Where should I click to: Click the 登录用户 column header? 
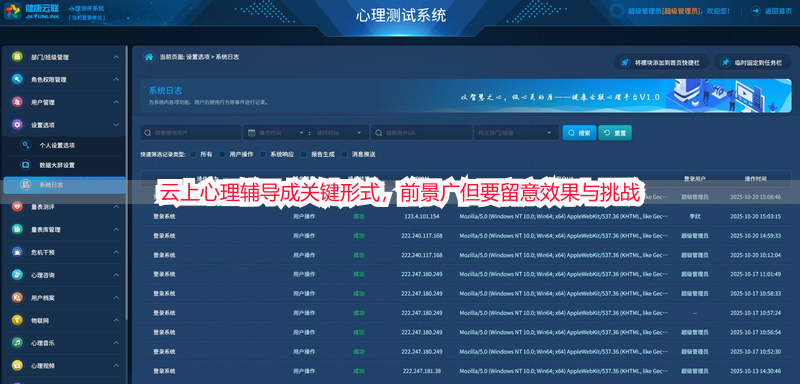point(694,178)
